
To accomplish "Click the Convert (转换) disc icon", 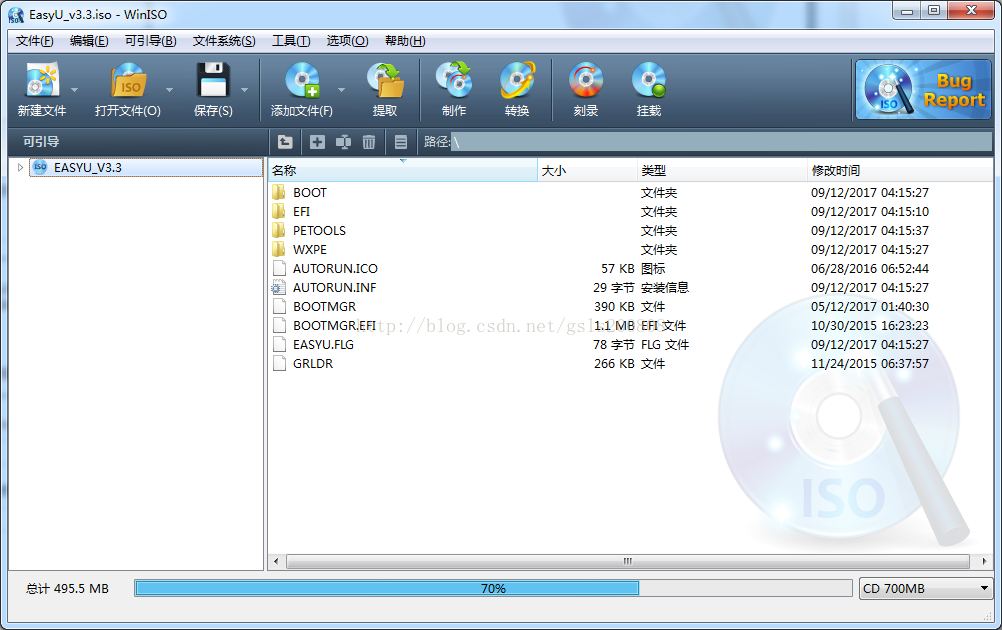I will click(x=517, y=80).
